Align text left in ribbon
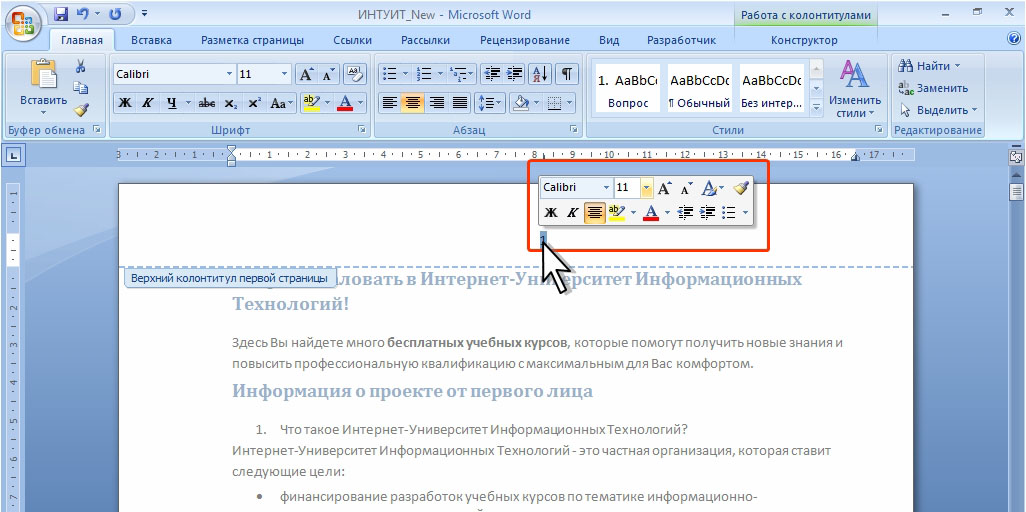 390,103
